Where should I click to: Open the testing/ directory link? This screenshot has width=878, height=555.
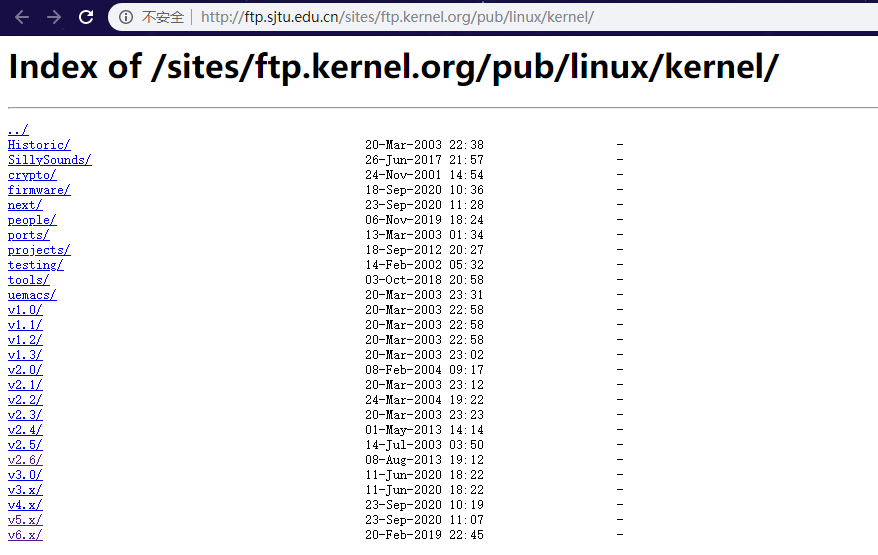pyautogui.click(x=36, y=265)
